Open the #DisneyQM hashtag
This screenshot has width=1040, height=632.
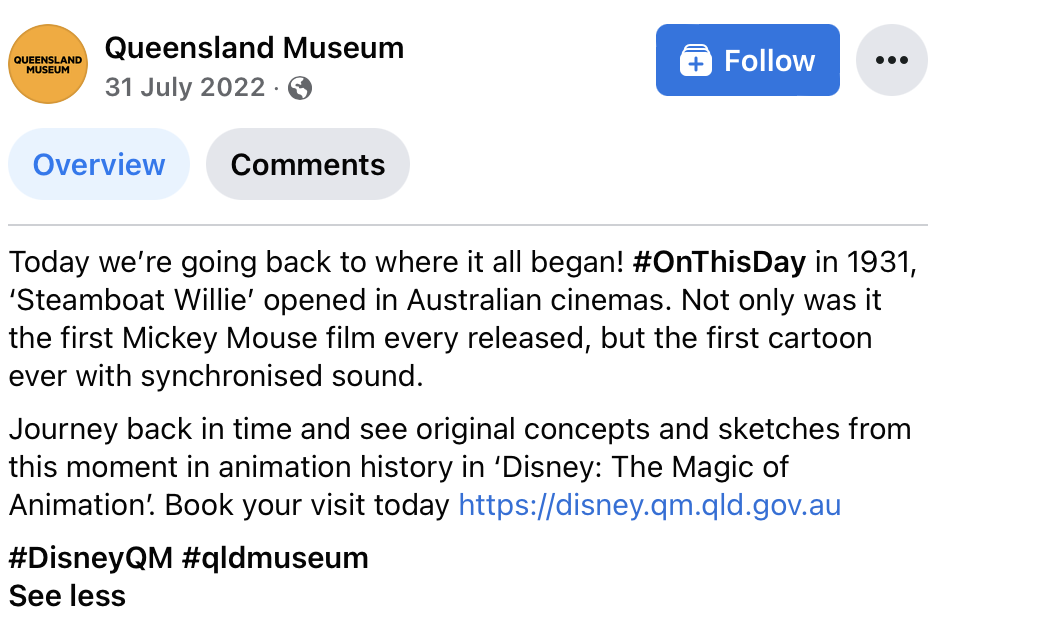coord(90,557)
